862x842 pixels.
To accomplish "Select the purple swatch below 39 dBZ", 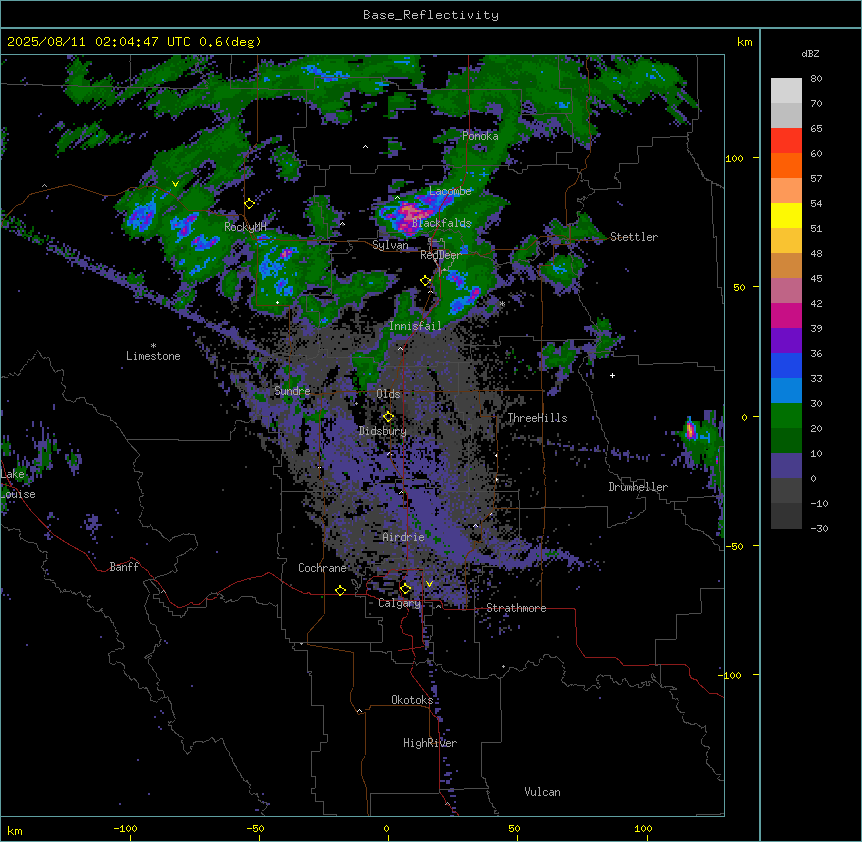I will pyautogui.click(x=786, y=341).
